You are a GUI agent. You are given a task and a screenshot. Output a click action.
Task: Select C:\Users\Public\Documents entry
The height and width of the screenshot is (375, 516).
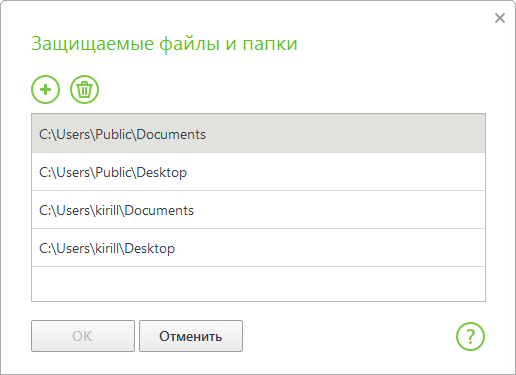pyautogui.click(x=258, y=134)
